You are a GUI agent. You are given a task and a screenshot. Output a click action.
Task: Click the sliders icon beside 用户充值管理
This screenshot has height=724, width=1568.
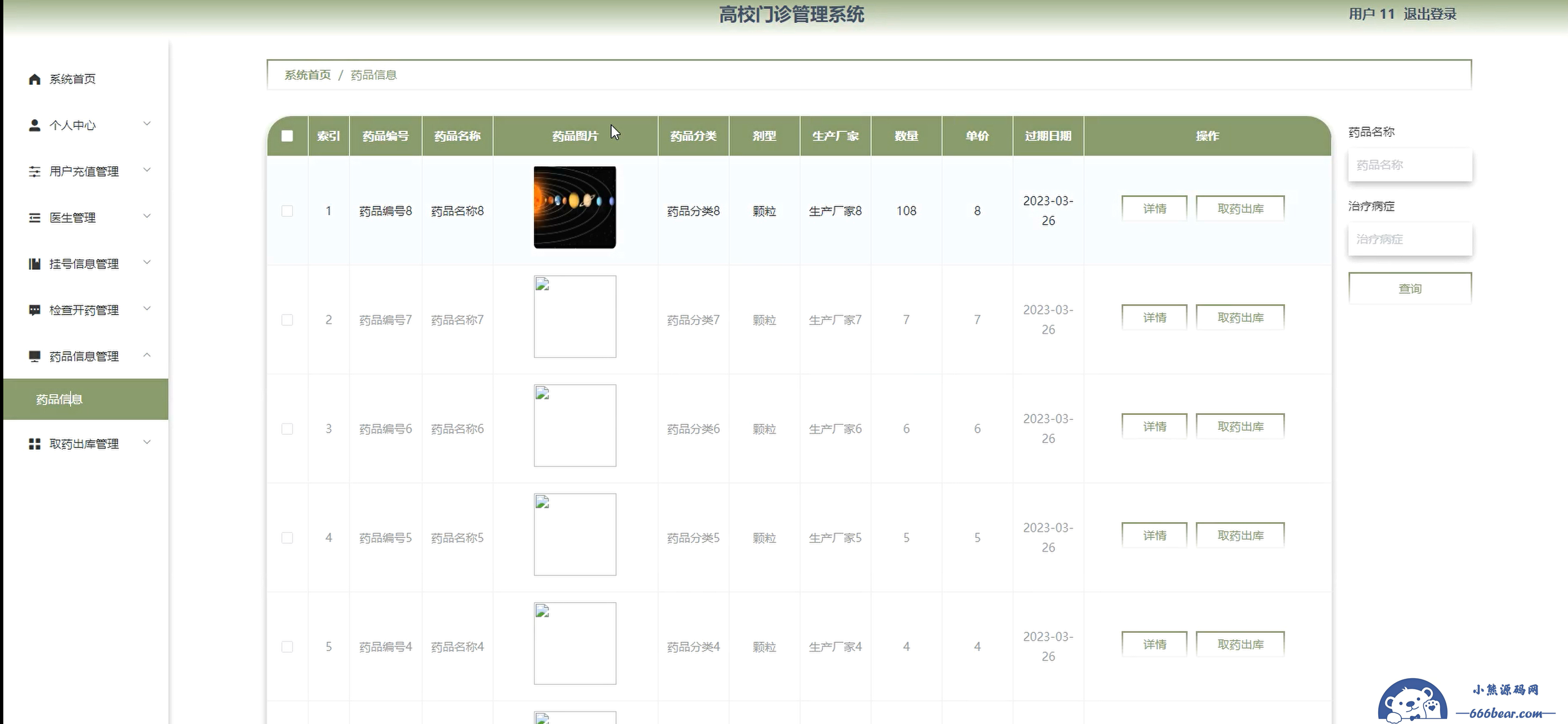coord(35,172)
